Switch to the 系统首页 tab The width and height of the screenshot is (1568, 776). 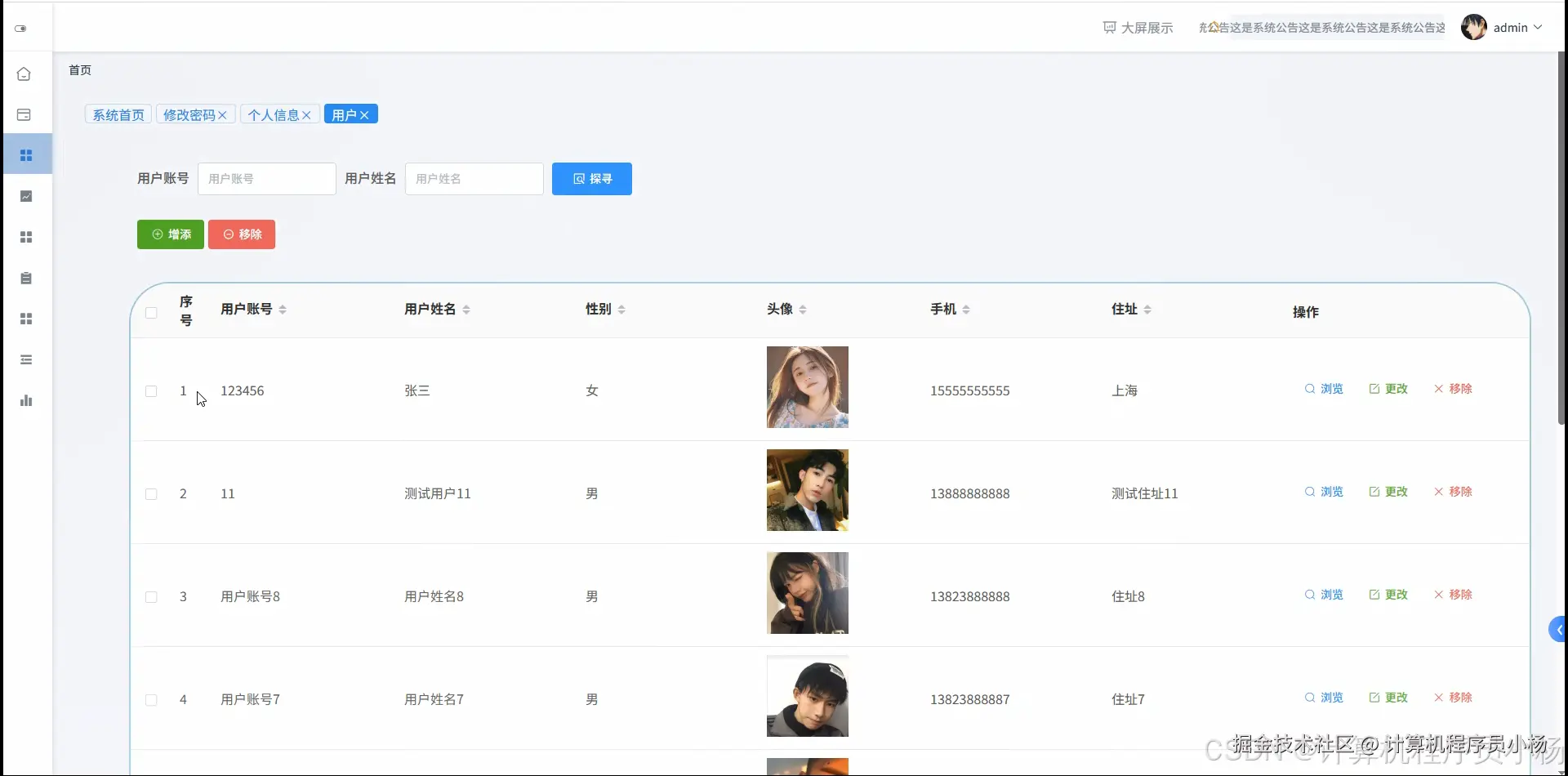pyautogui.click(x=118, y=114)
